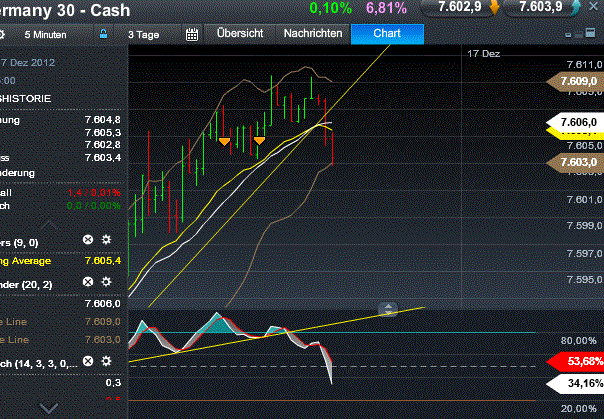Select the red 53,68% stochastic value label
Image resolution: width=604 pixels, height=419 pixels.
coord(578,360)
